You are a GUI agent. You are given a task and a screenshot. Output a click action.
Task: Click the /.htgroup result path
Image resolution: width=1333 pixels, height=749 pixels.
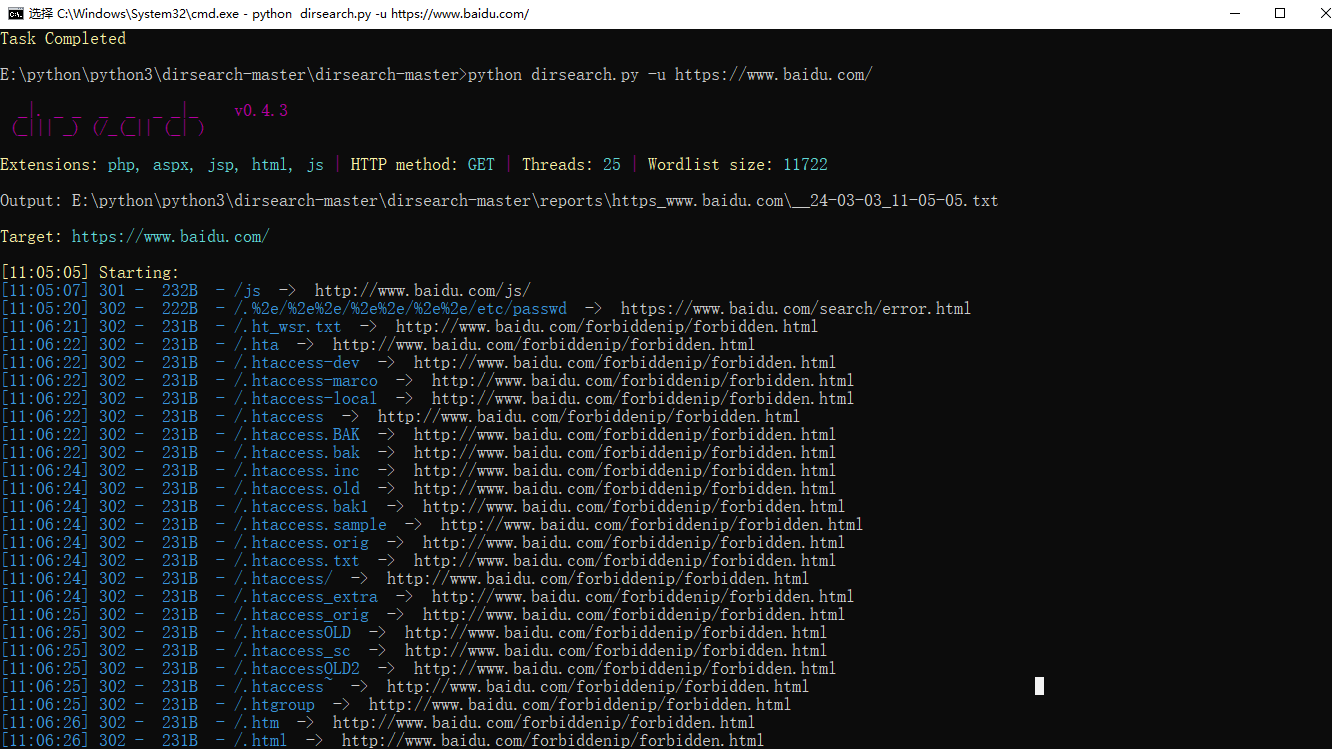[x=274, y=705]
